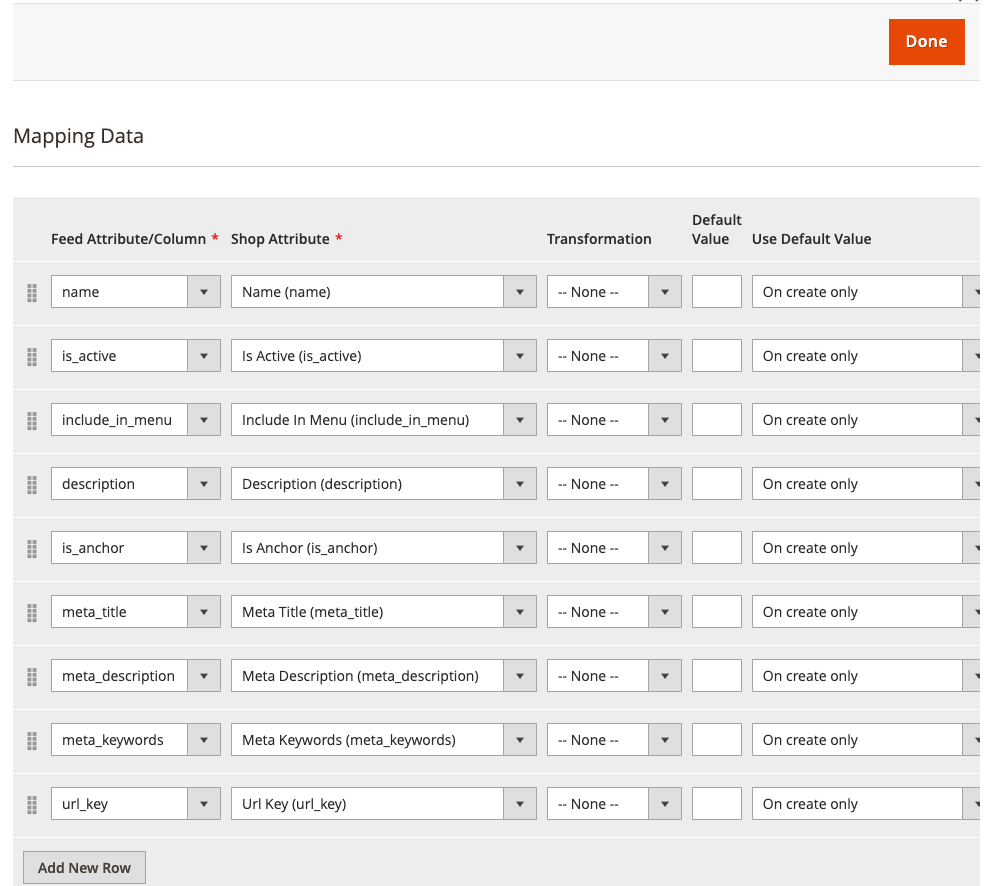Open the 'Url Key (url_key)' shop attribute dropdown
This screenshot has height=886, width=997.
coord(383,803)
